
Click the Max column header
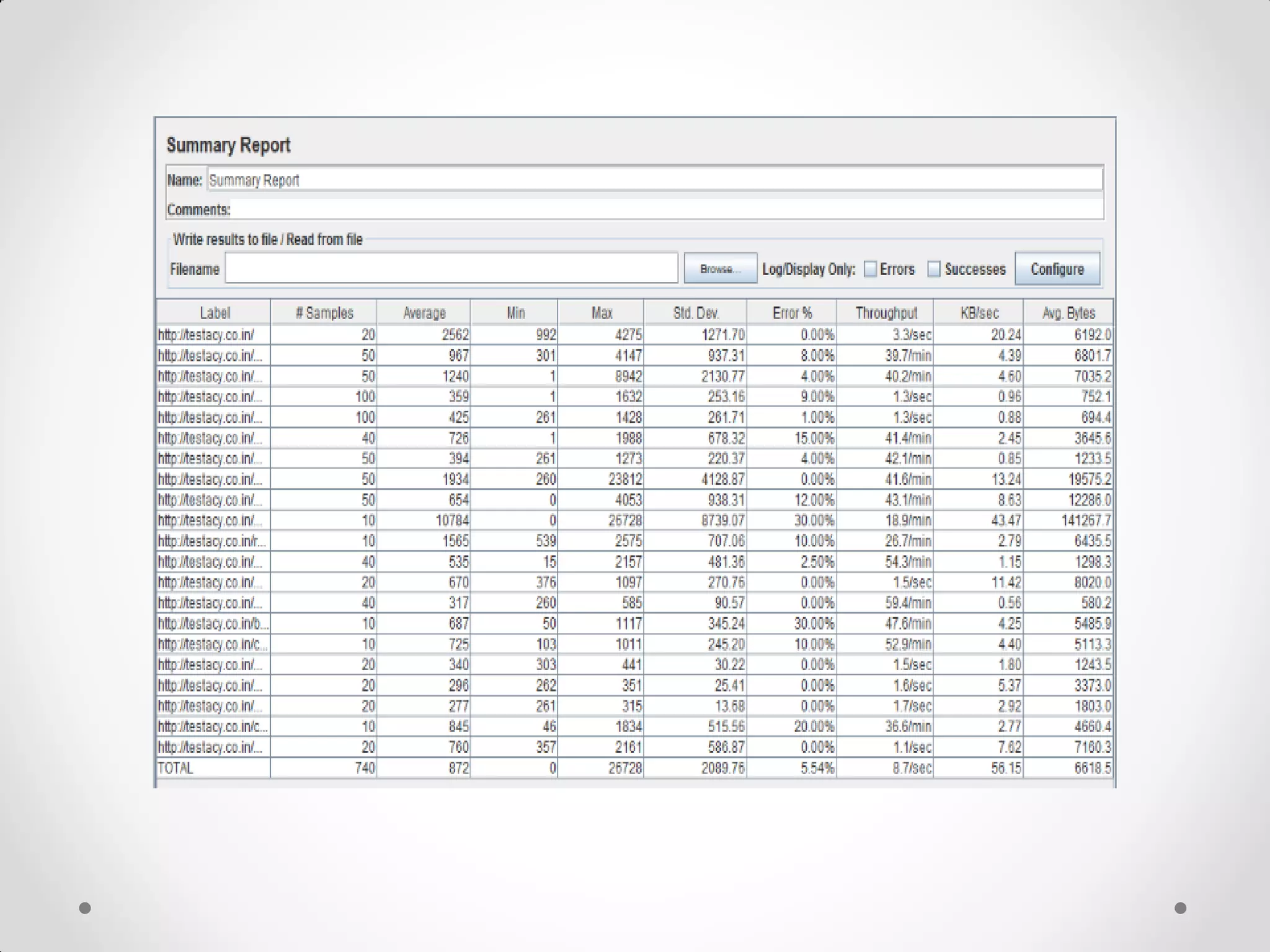tap(602, 312)
